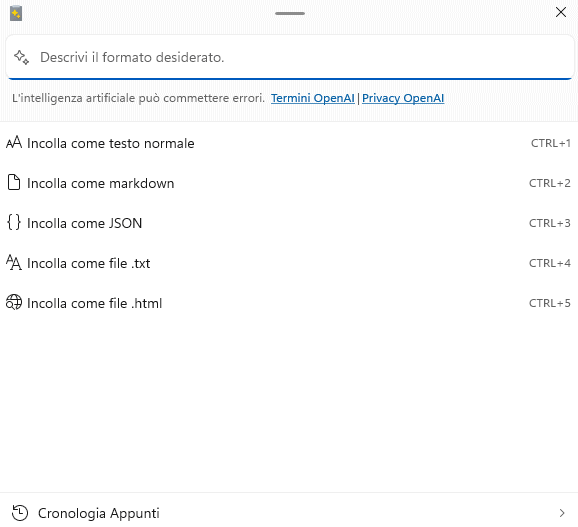Click the icon beside file .txt option
578x527 pixels.
(x=14, y=263)
